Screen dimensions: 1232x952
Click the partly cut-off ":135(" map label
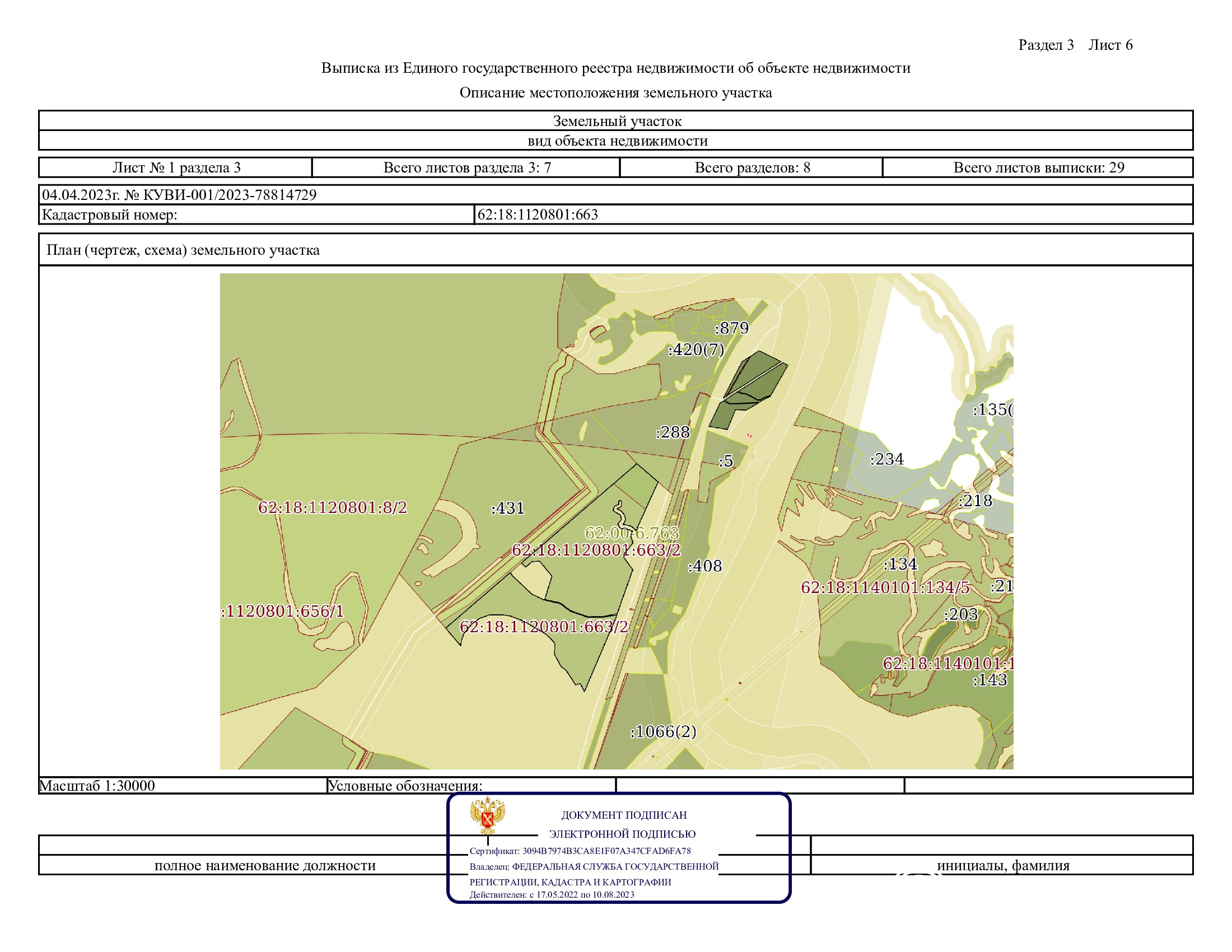(x=993, y=410)
